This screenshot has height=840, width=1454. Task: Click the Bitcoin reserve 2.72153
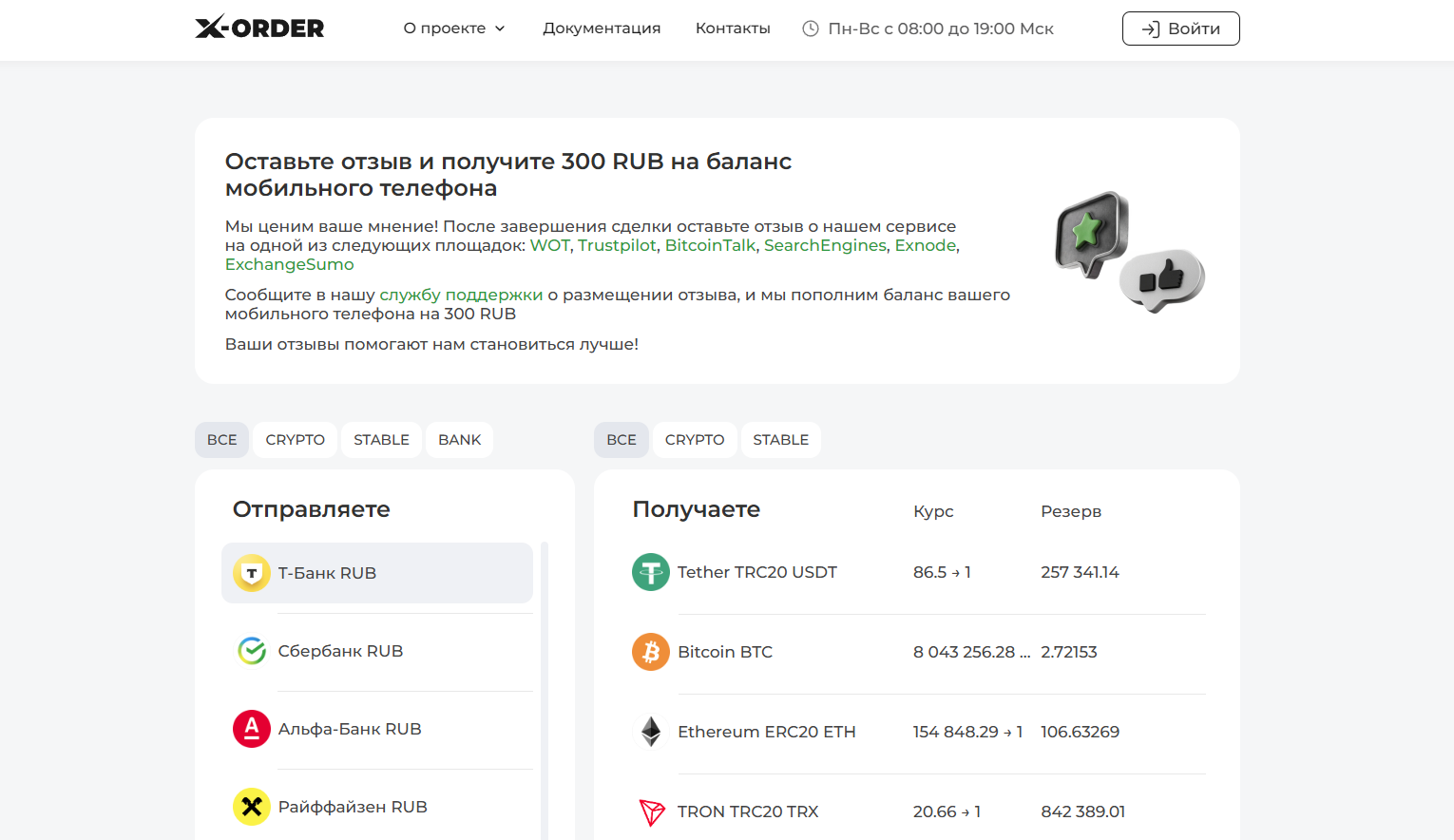coord(1069,652)
